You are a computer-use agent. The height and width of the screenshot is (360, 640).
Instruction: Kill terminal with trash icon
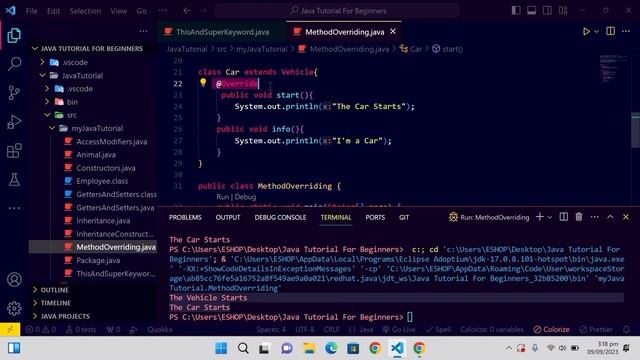pyautogui.click(x=579, y=217)
